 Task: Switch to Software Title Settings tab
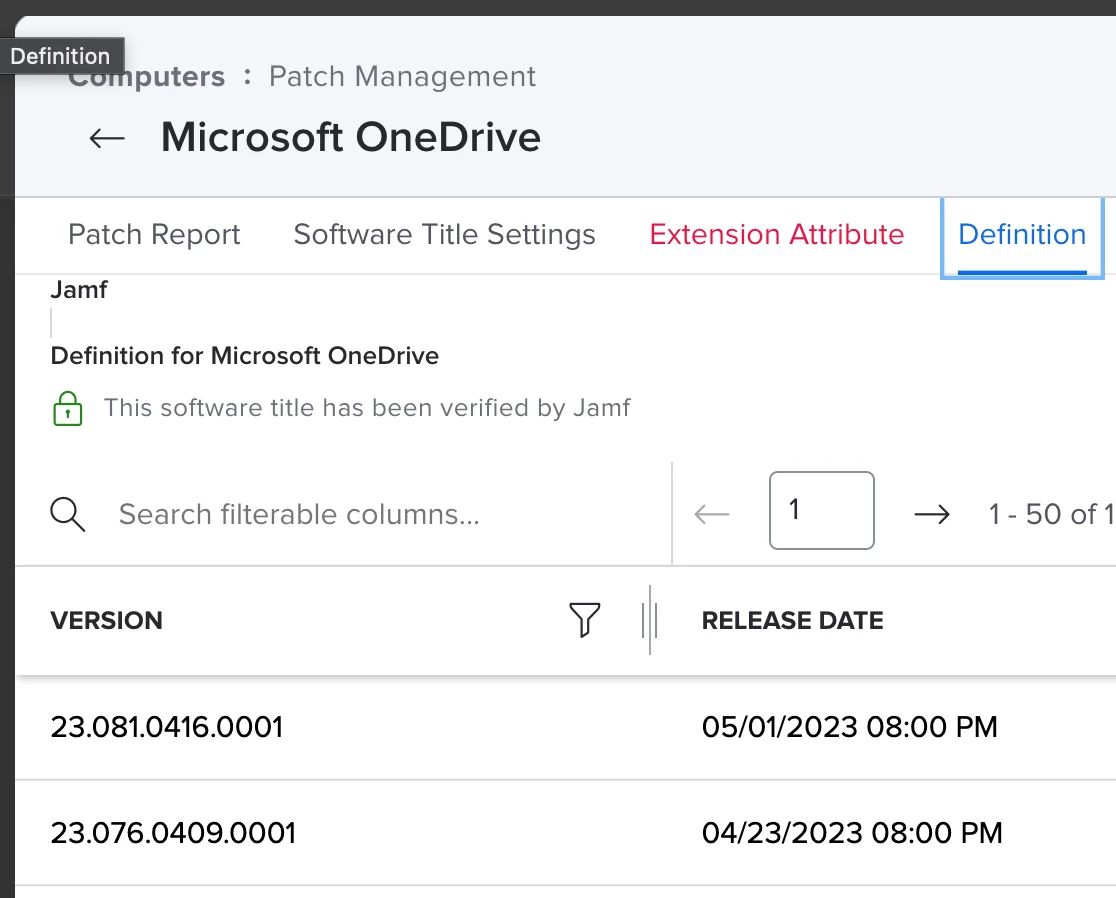pyautogui.click(x=444, y=235)
